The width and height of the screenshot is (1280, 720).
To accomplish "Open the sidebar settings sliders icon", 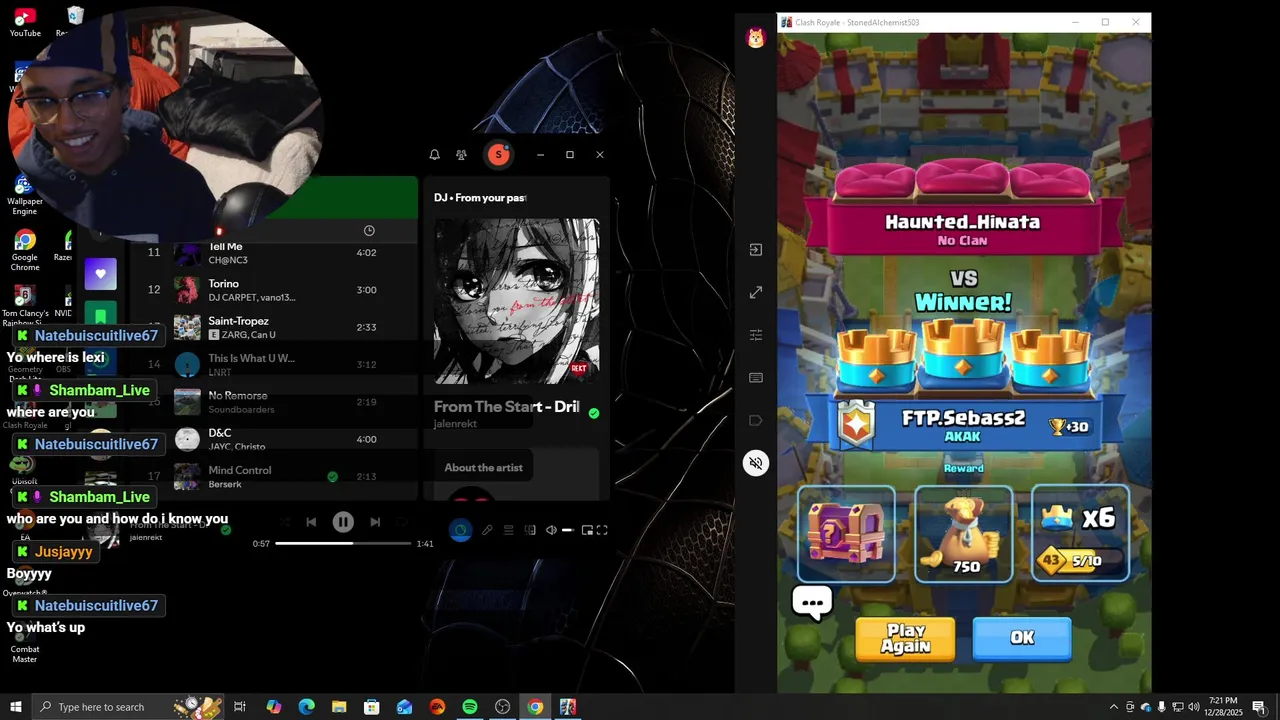I will coord(756,335).
